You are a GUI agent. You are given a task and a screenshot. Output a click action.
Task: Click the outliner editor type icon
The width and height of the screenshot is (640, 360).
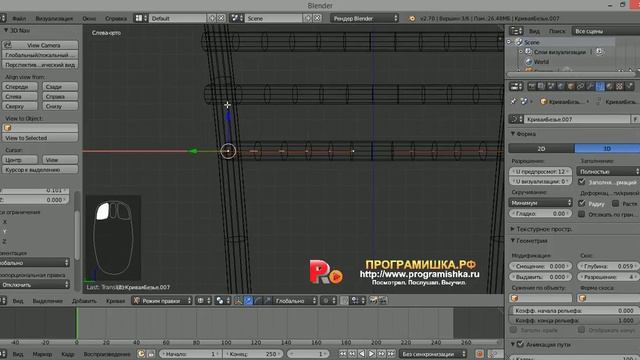(515, 31)
